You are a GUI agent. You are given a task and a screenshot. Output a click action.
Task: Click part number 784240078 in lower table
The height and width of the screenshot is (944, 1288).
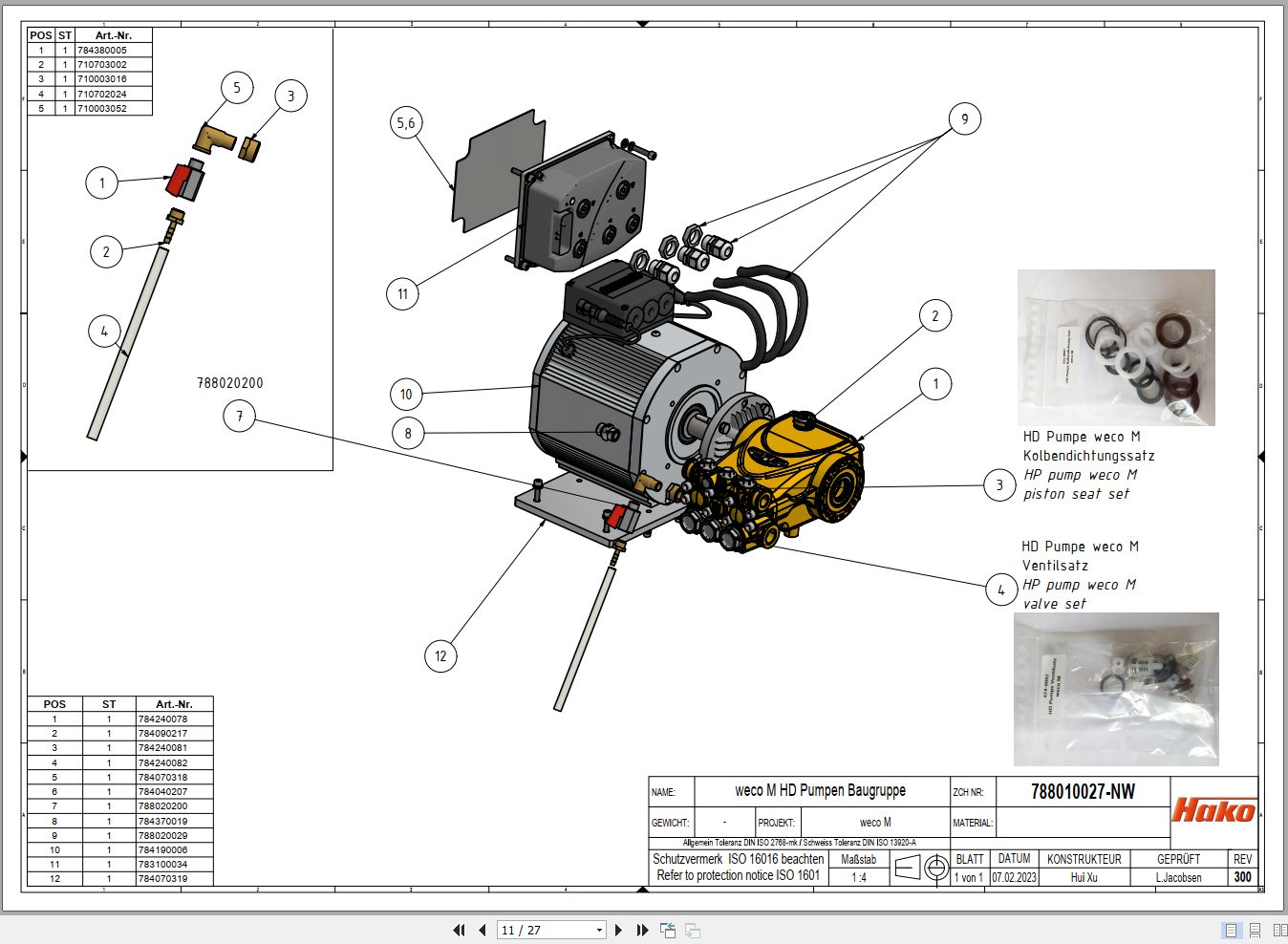point(163,719)
